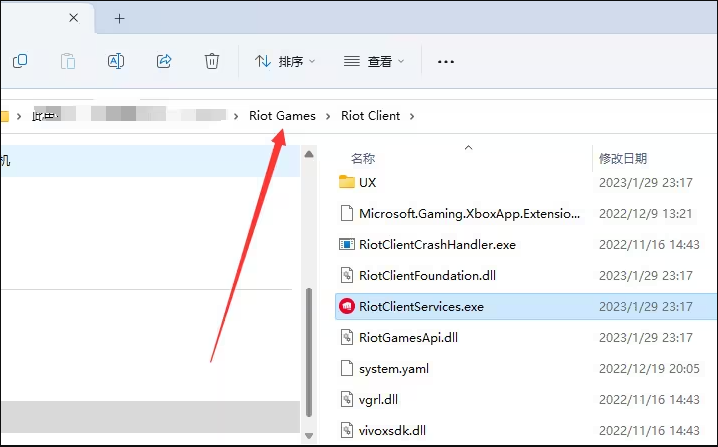Close the current Explorer tab

tap(74, 18)
